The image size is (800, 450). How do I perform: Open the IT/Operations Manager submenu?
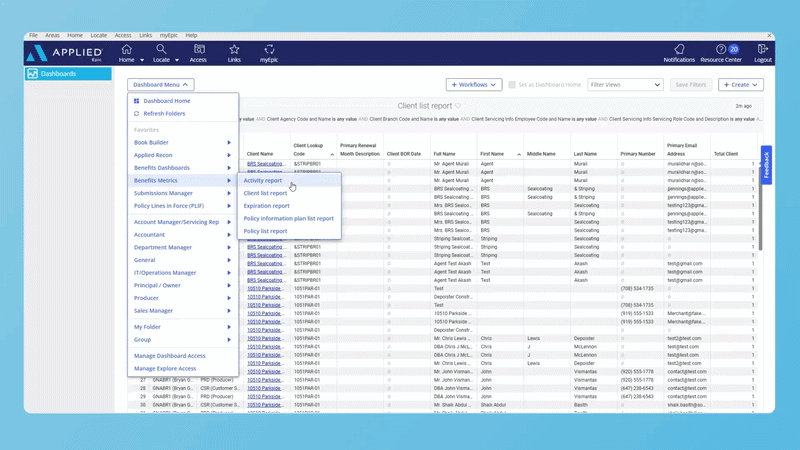click(183, 273)
